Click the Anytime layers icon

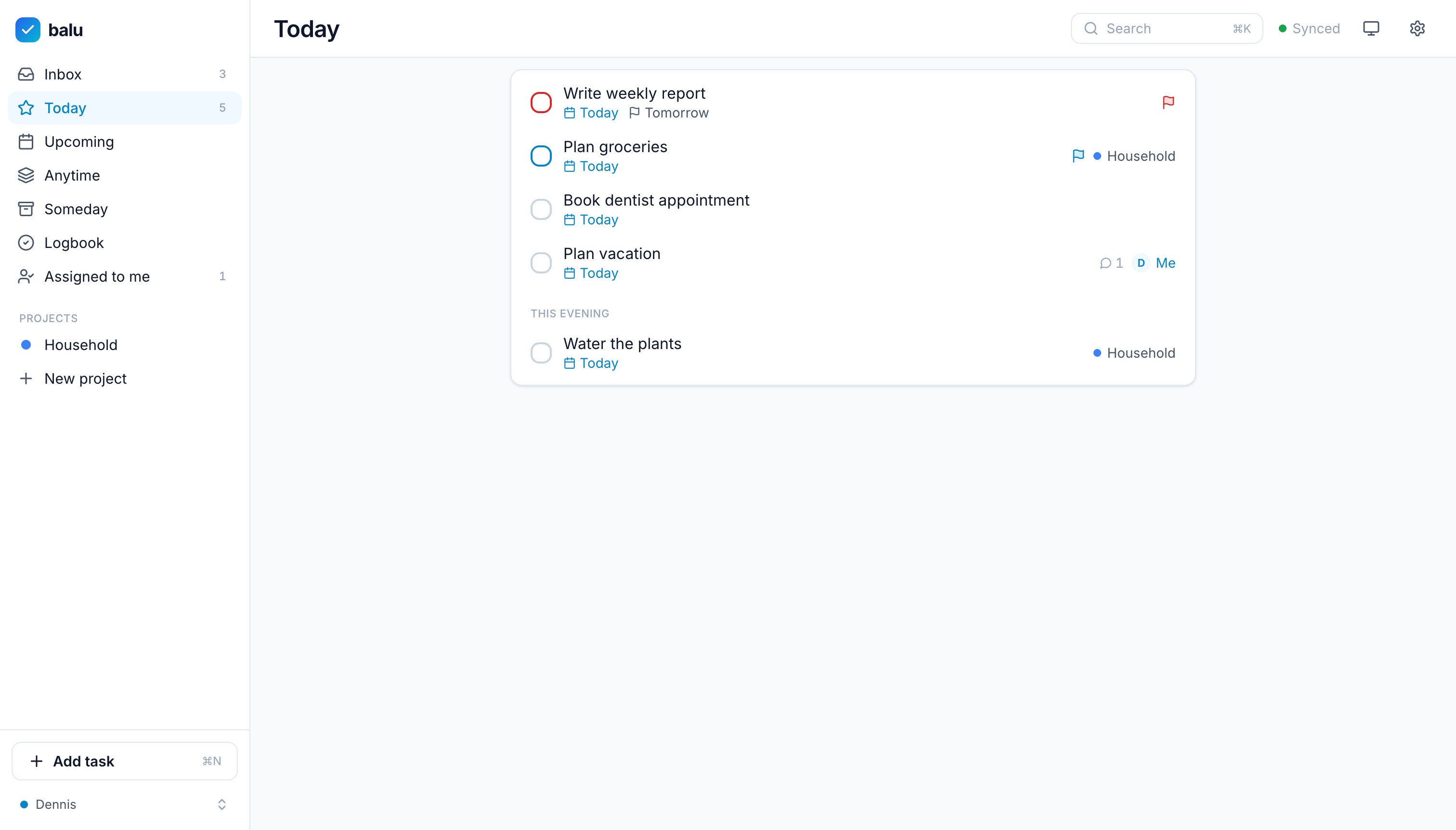[26, 175]
